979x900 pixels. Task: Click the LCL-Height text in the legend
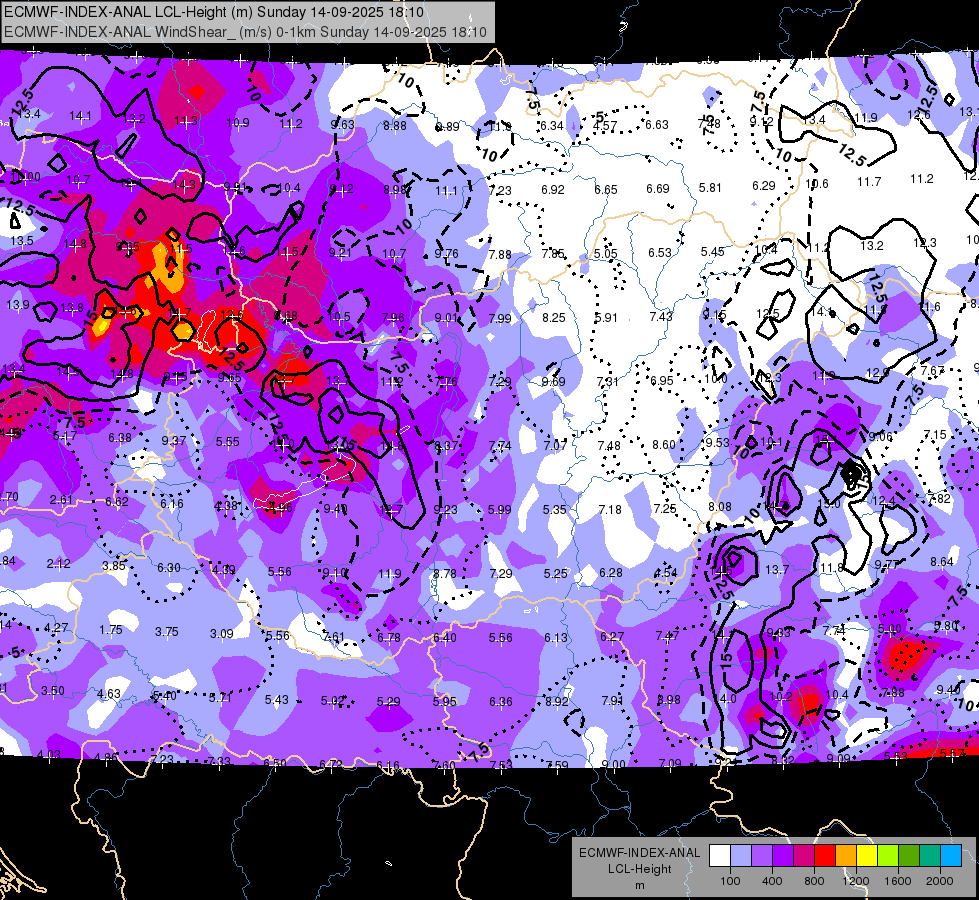[x=639, y=869]
